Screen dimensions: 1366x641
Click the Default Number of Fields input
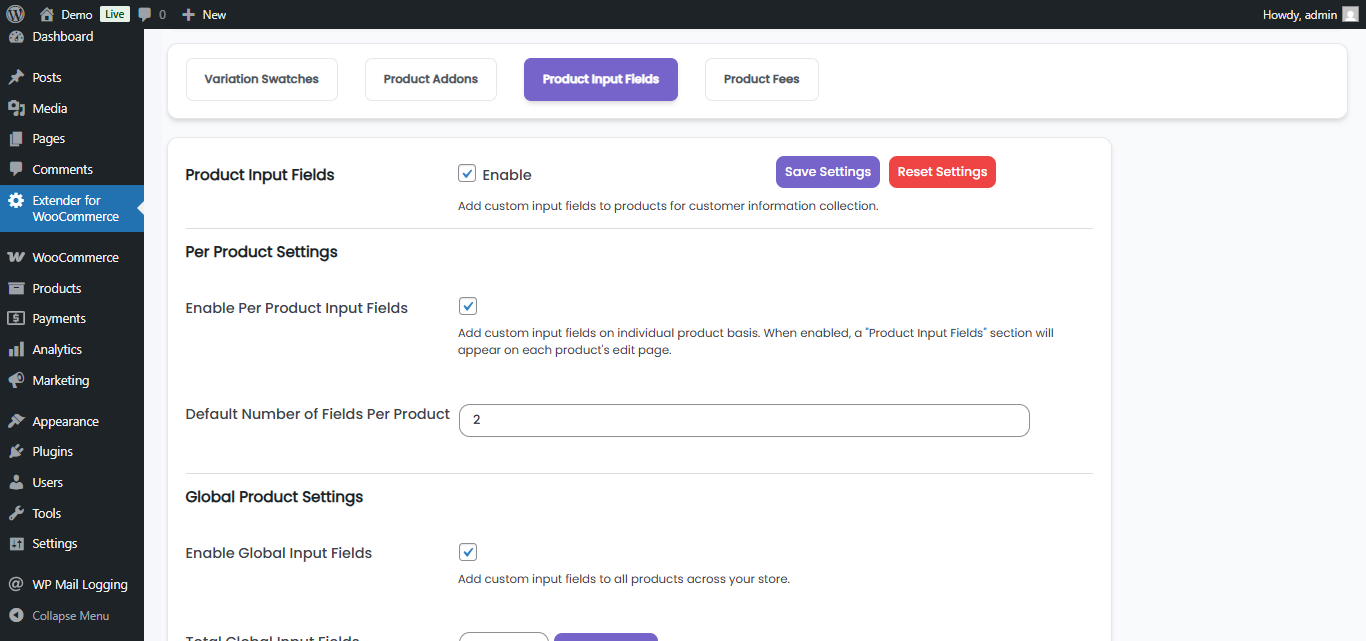coord(743,420)
